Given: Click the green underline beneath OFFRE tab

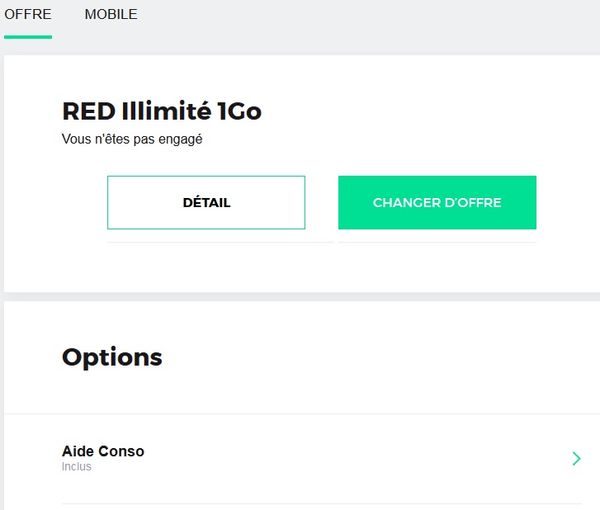Looking at the screenshot, I should [28, 37].
